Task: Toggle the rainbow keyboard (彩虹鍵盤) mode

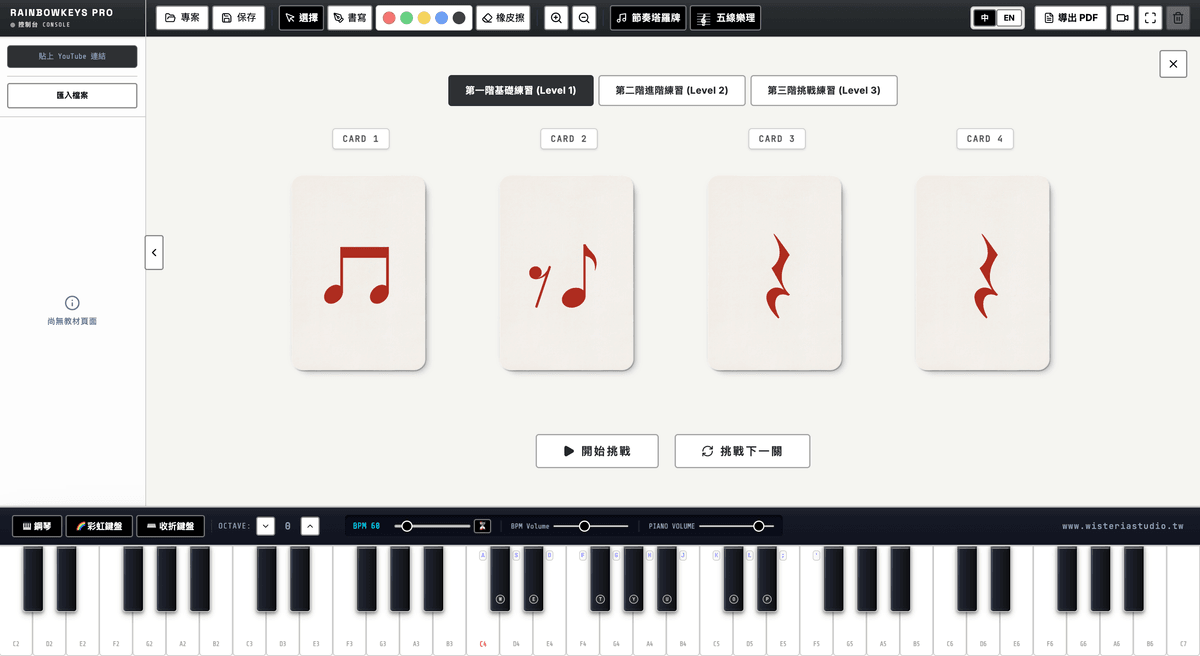Action: coord(99,526)
